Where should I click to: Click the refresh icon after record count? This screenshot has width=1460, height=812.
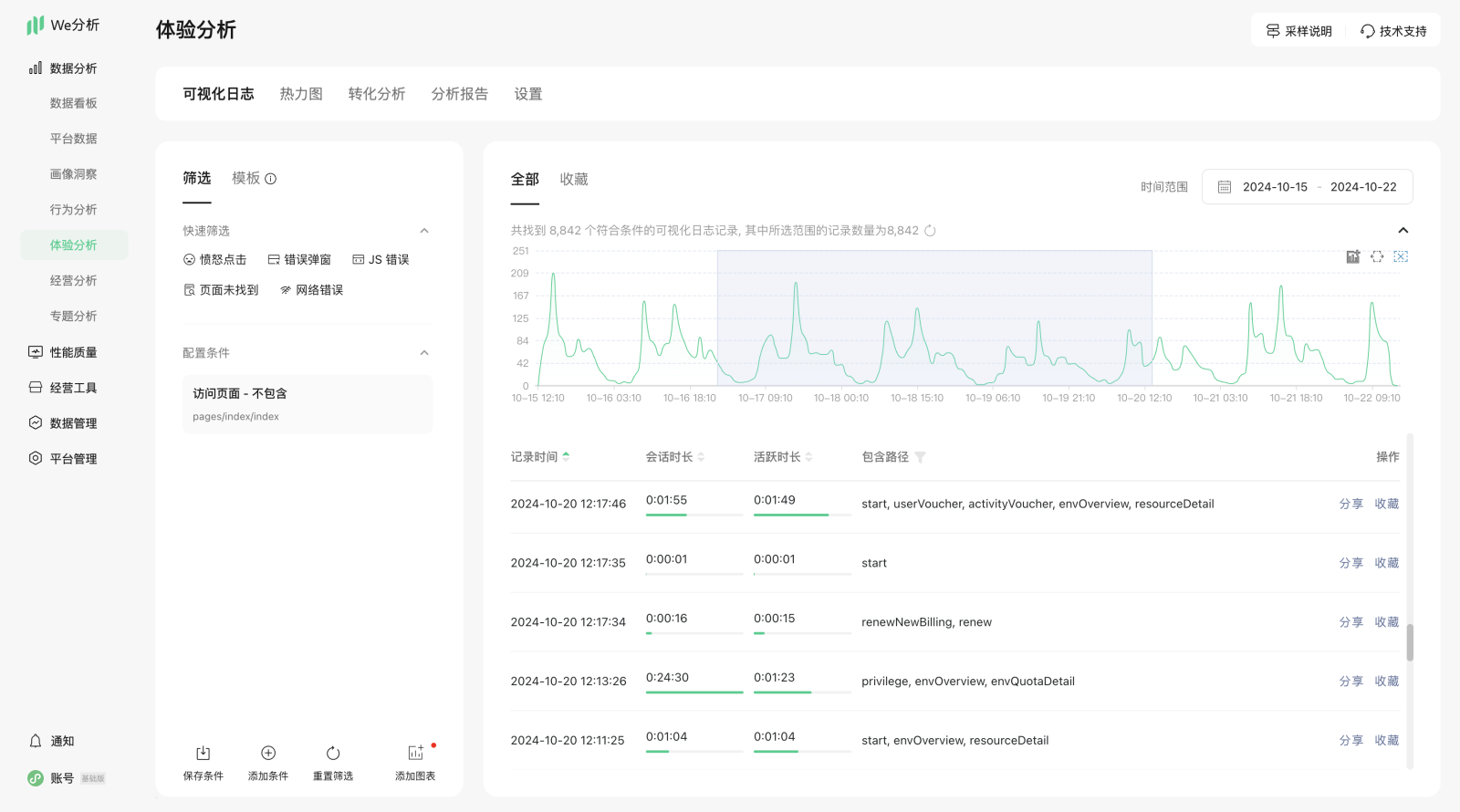[x=930, y=231]
